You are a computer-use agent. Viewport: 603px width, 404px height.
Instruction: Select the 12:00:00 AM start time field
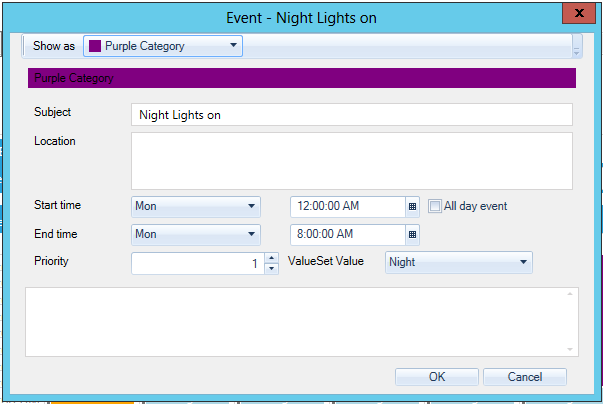346,207
